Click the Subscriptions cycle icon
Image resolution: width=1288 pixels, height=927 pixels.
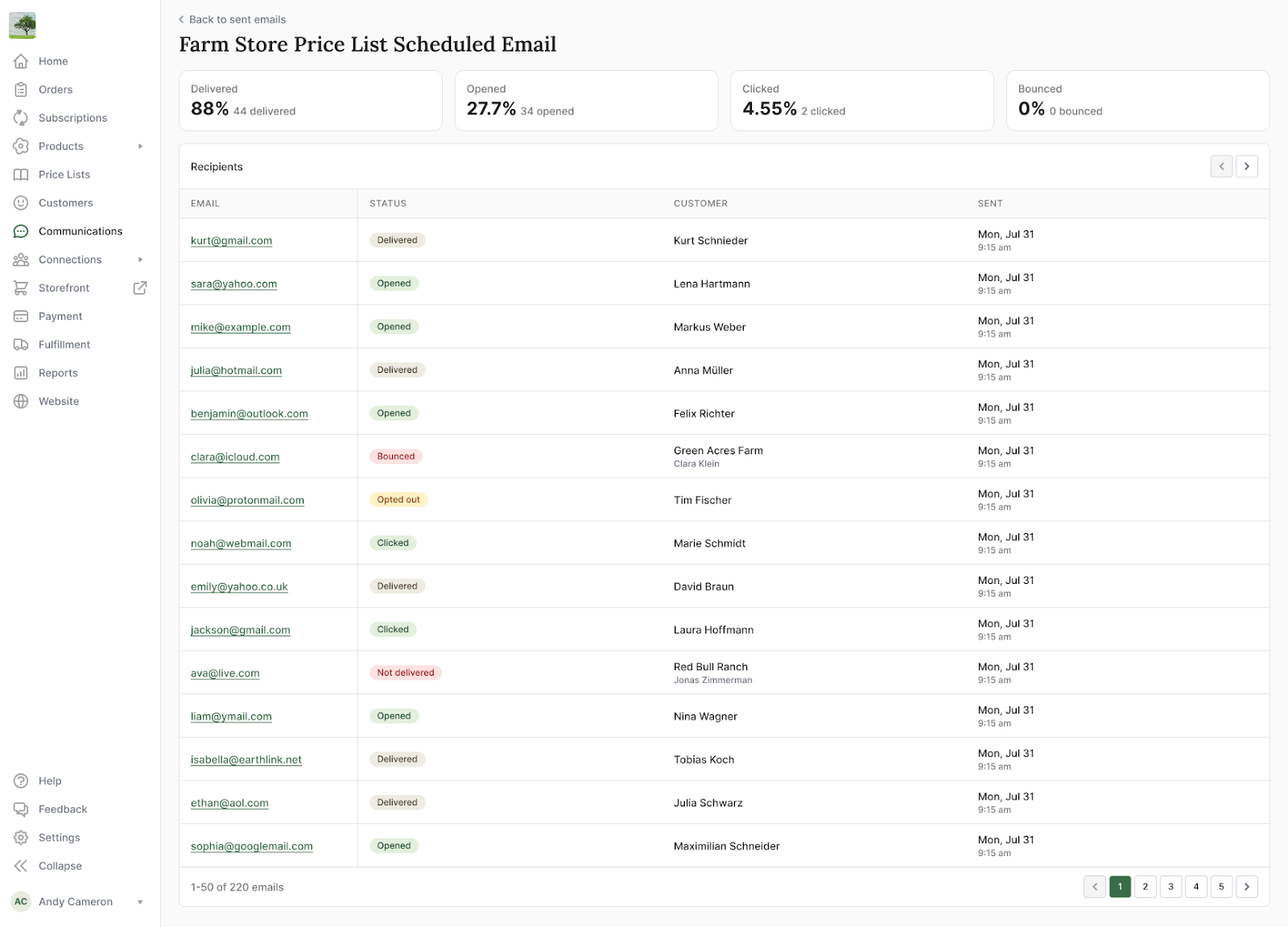[21, 118]
